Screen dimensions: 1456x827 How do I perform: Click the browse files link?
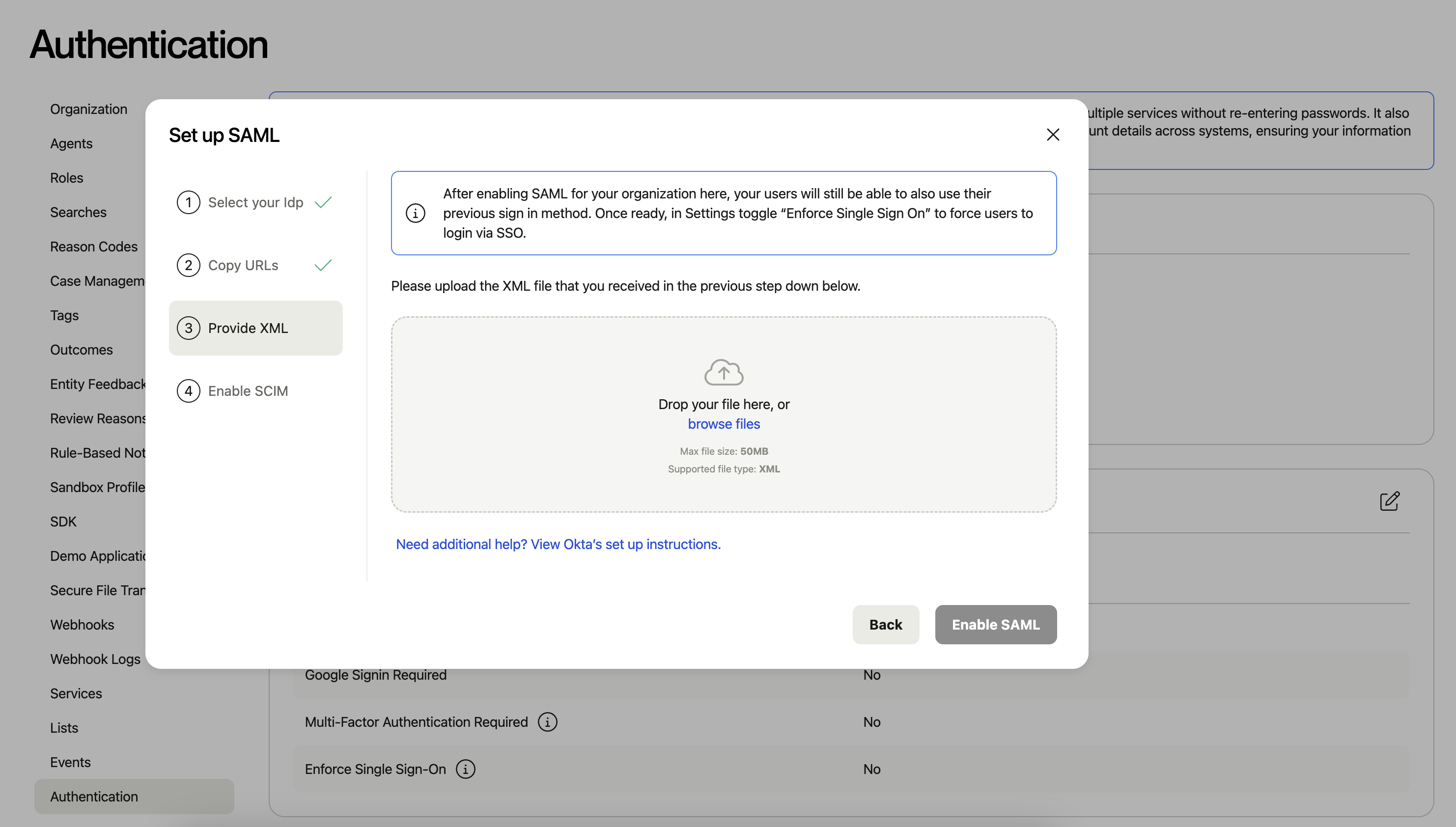click(723, 424)
